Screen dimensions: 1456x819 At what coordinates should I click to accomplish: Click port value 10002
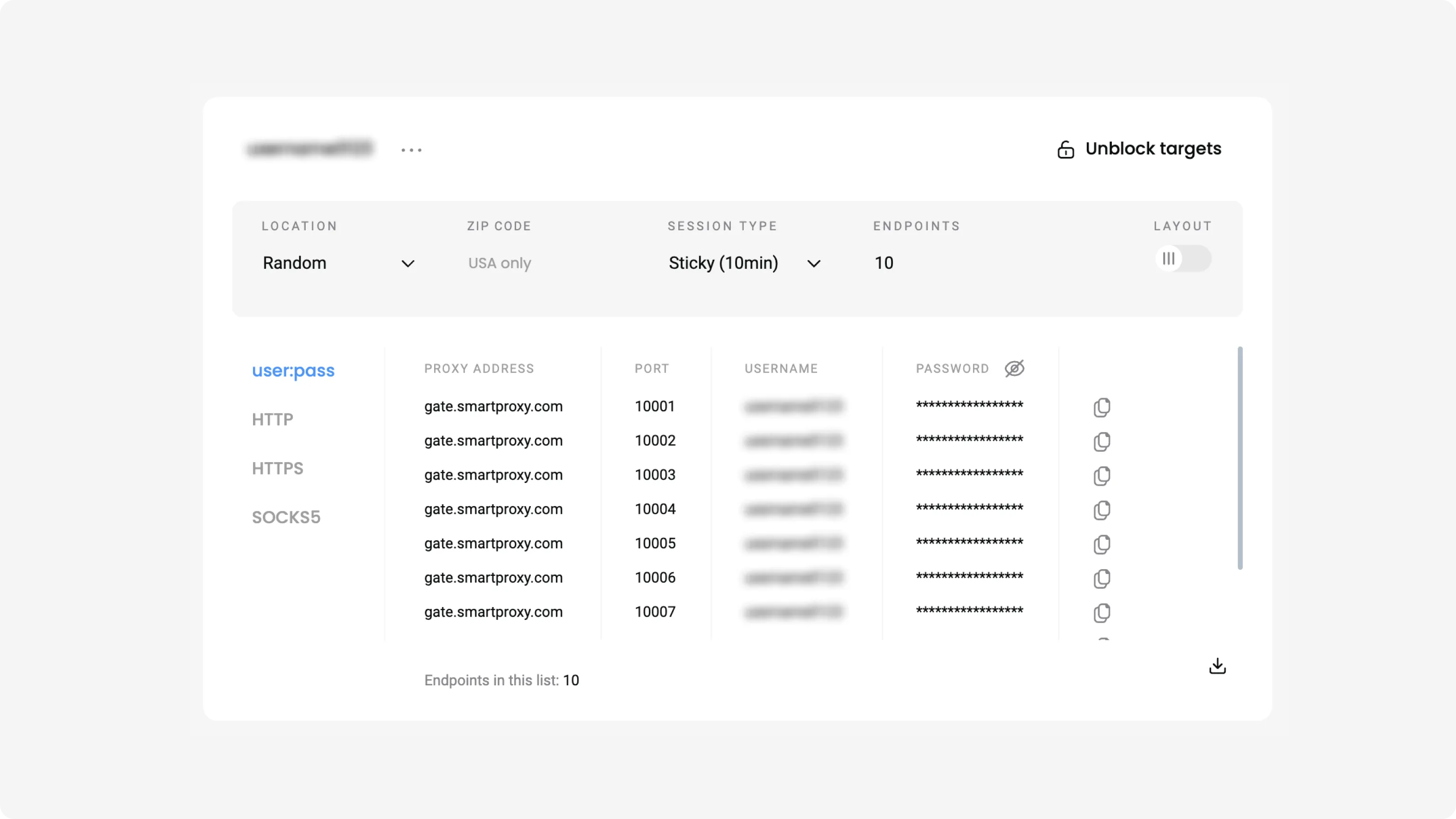pyautogui.click(x=655, y=440)
